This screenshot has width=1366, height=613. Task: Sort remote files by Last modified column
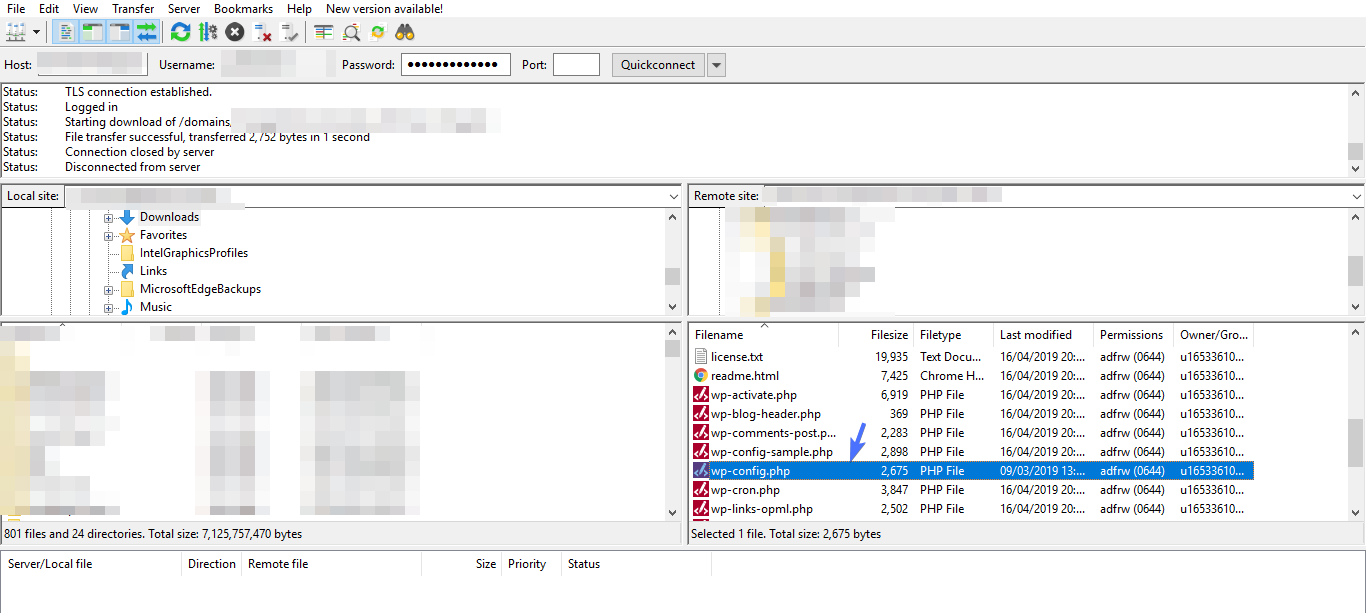point(1043,335)
